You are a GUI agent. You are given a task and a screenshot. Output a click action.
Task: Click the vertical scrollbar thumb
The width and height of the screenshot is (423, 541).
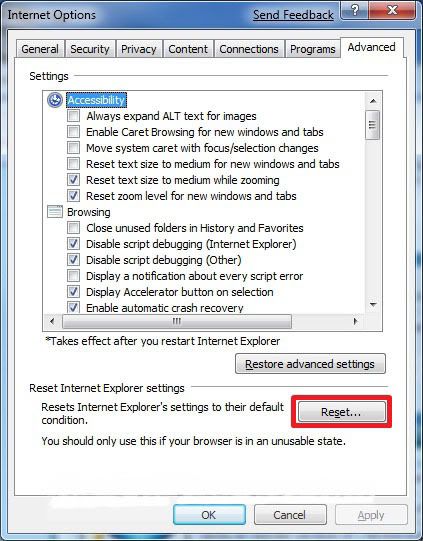pyautogui.click(x=373, y=125)
